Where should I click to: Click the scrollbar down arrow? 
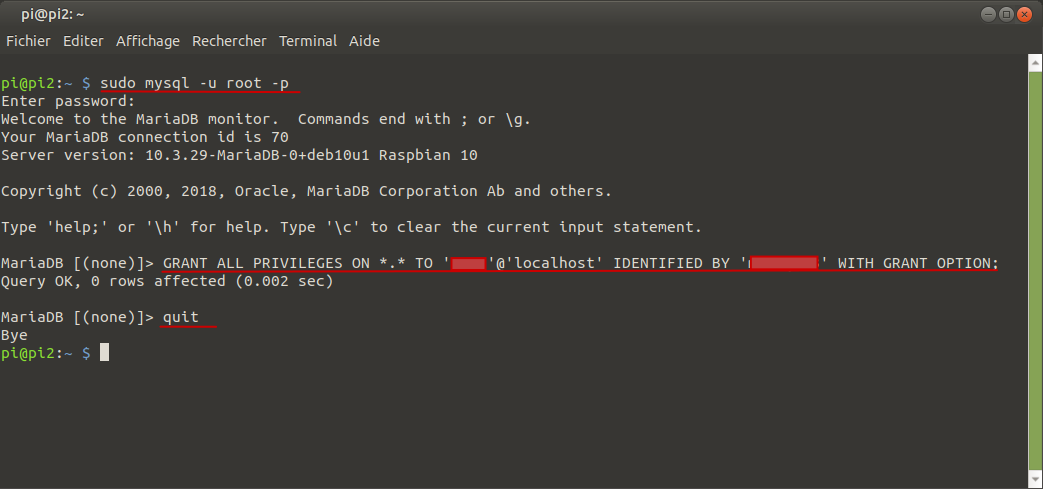coord(1035,480)
